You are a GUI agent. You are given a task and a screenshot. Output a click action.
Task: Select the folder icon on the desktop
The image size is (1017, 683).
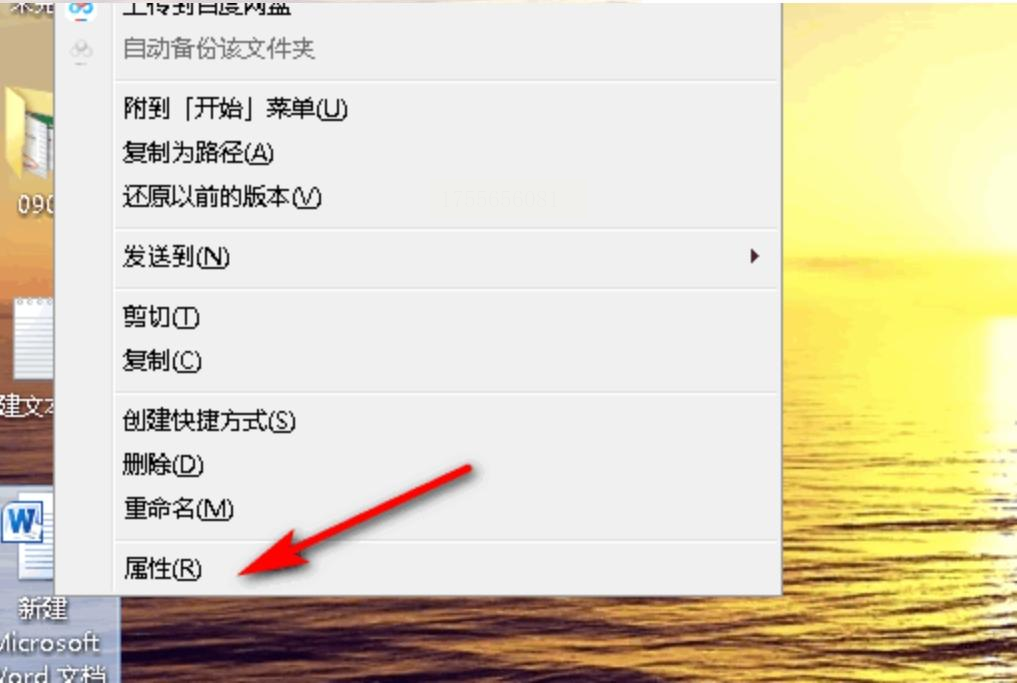(x=29, y=133)
